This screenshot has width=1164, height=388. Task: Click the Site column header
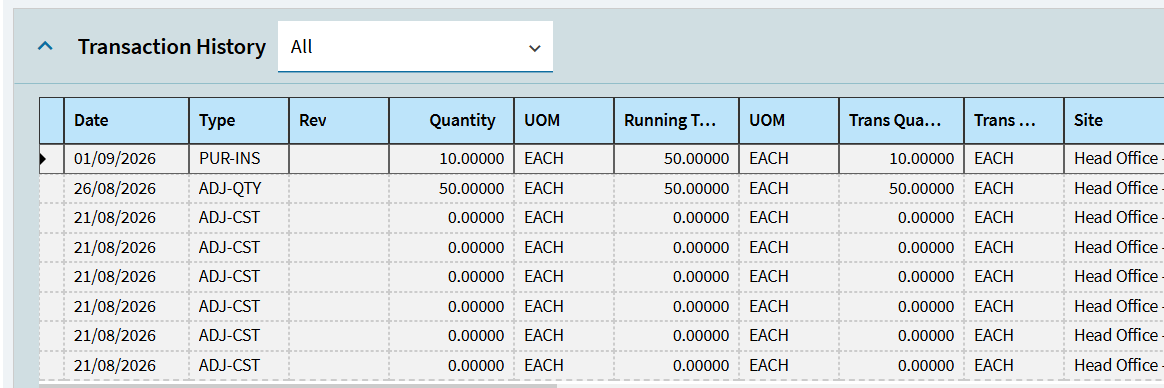pos(1114,120)
